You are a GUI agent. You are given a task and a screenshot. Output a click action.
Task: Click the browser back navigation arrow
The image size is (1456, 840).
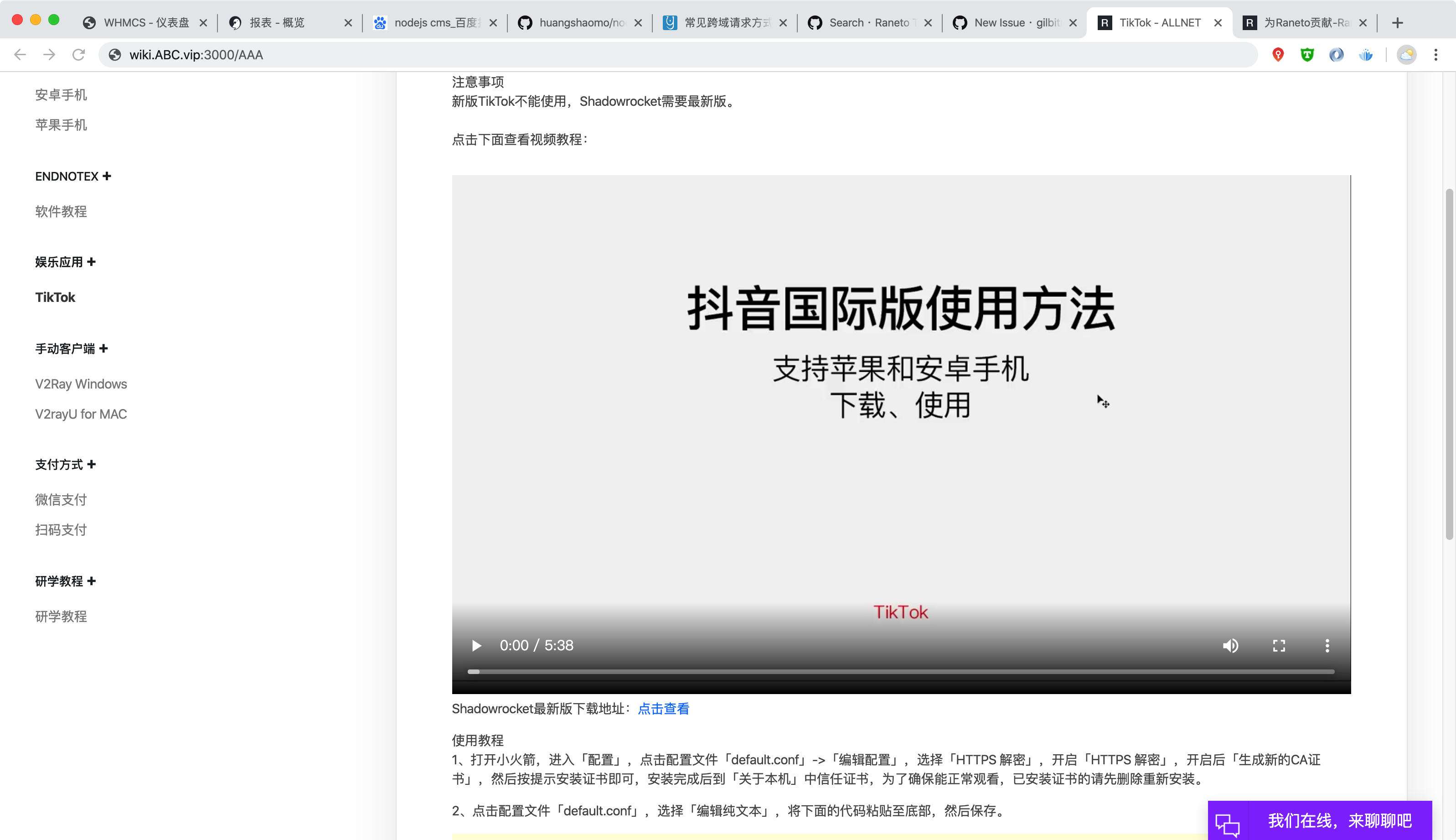[x=21, y=55]
